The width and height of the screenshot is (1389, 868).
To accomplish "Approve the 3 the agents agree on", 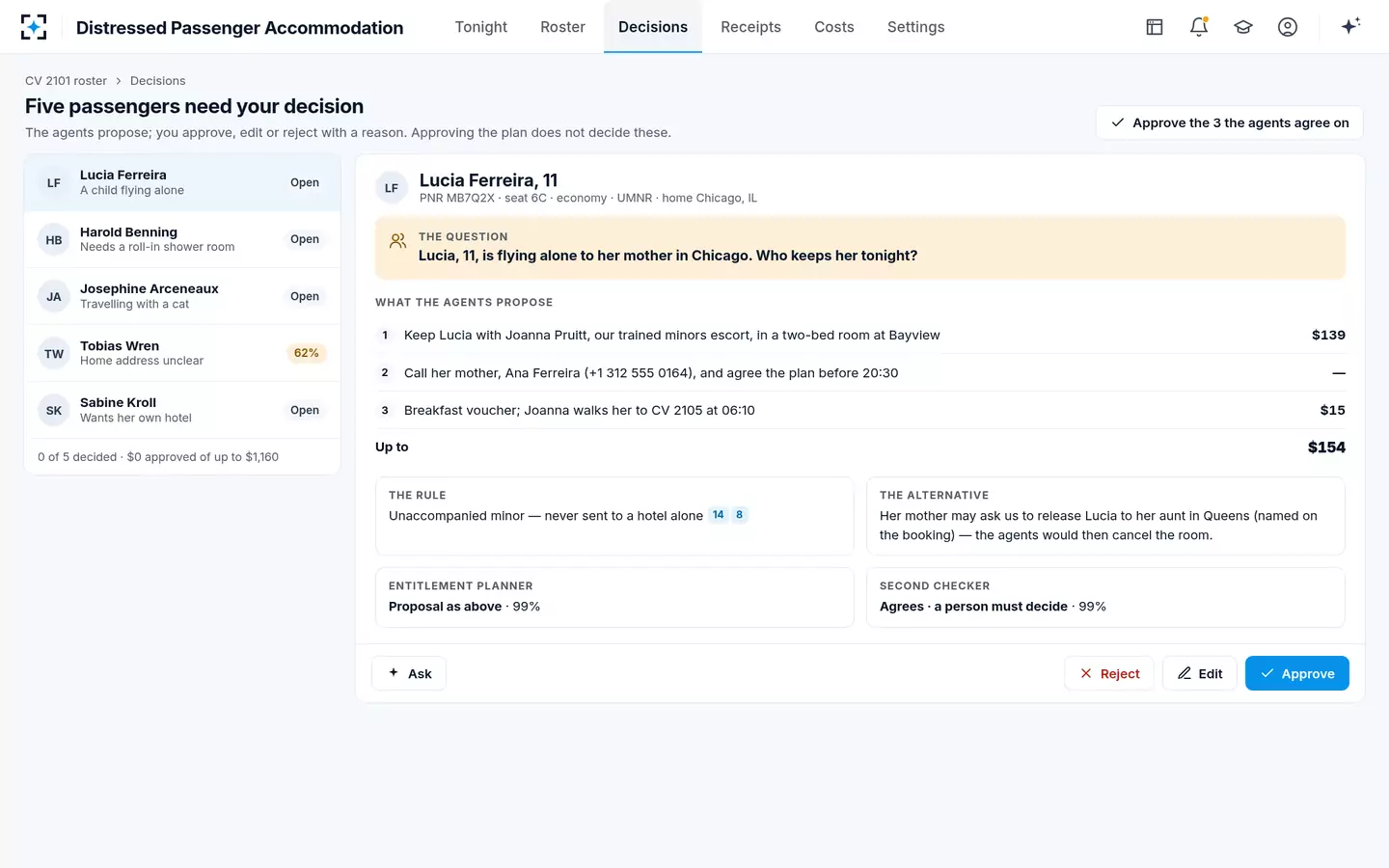I will [1230, 122].
